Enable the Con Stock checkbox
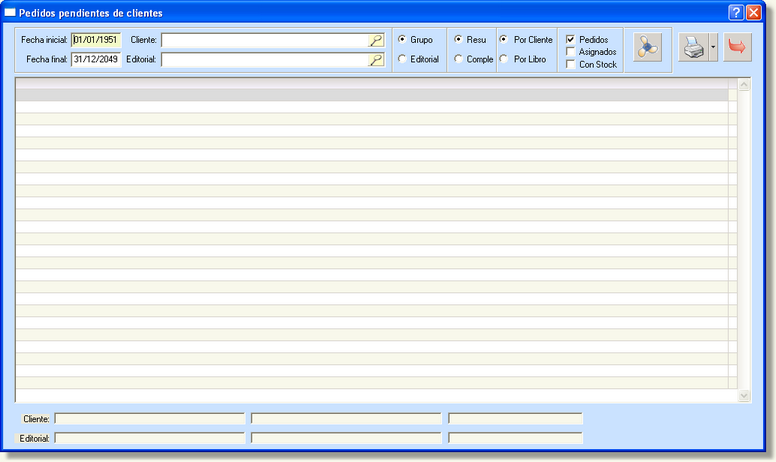 (571, 64)
